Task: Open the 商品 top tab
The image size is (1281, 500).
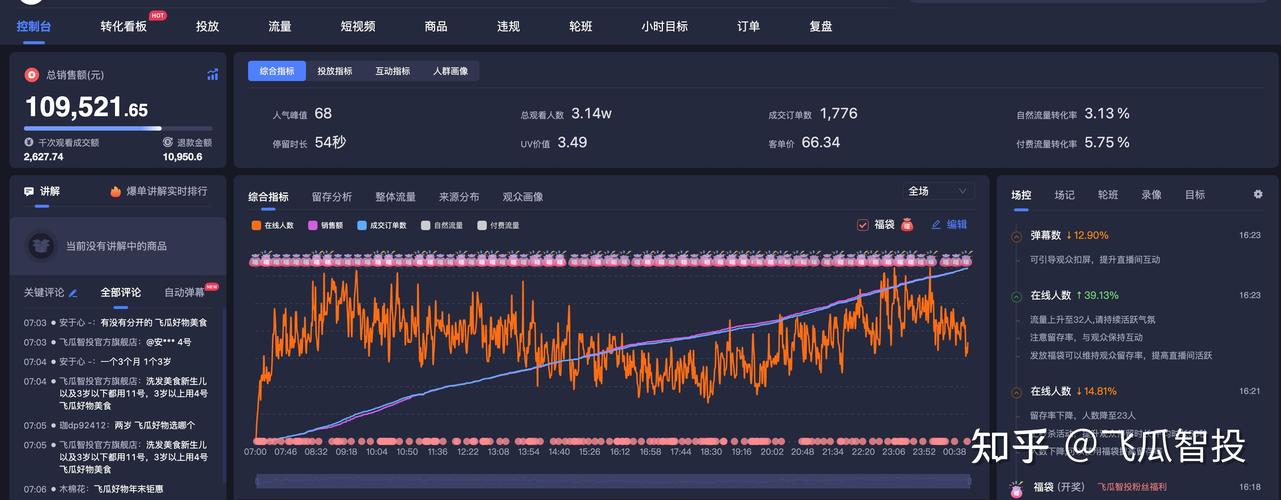Action: pos(436,26)
